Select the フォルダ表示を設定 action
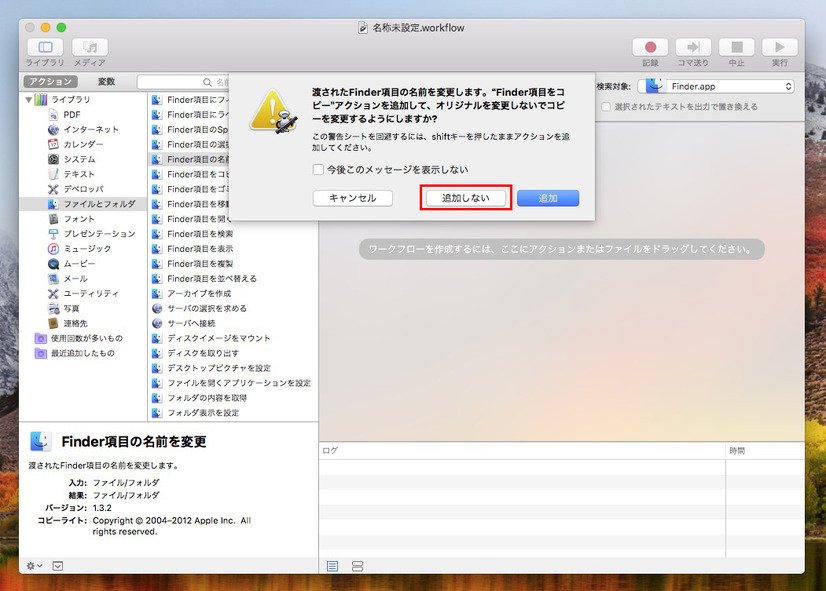This screenshot has width=826, height=591. click(x=203, y=412)
